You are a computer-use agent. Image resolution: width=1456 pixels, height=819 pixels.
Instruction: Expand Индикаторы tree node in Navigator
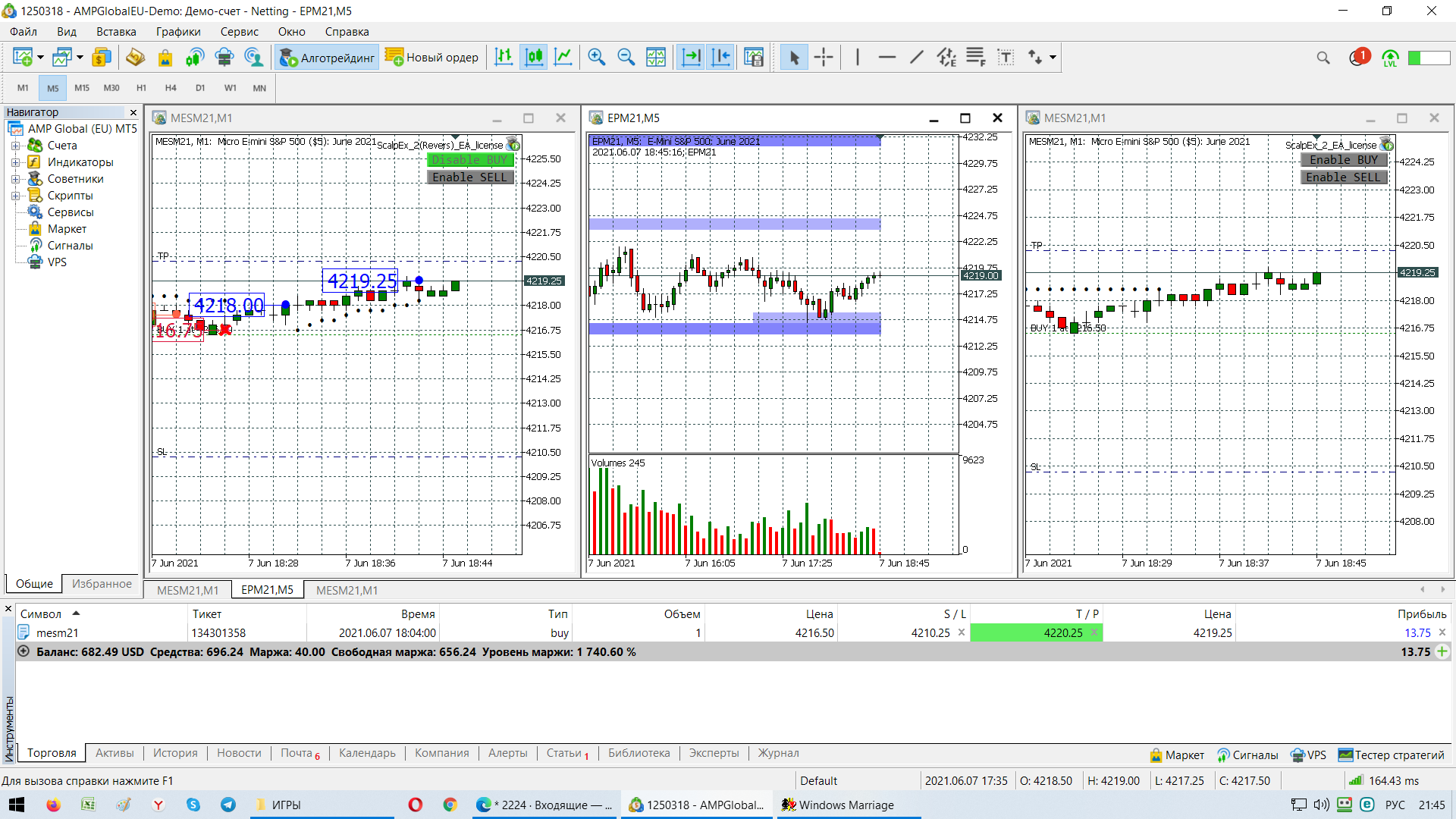15,162
